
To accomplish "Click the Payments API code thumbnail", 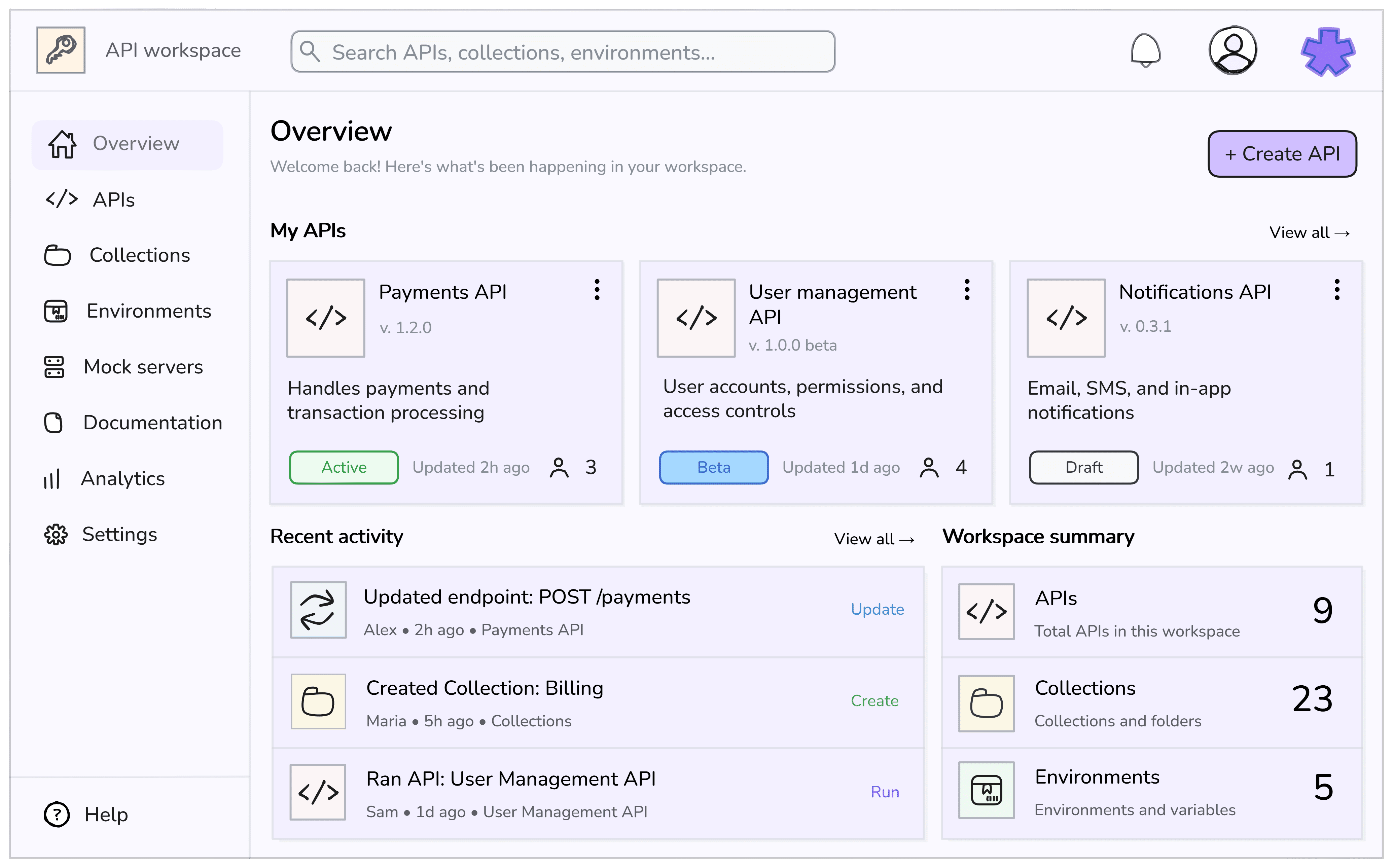I will 325,318.
